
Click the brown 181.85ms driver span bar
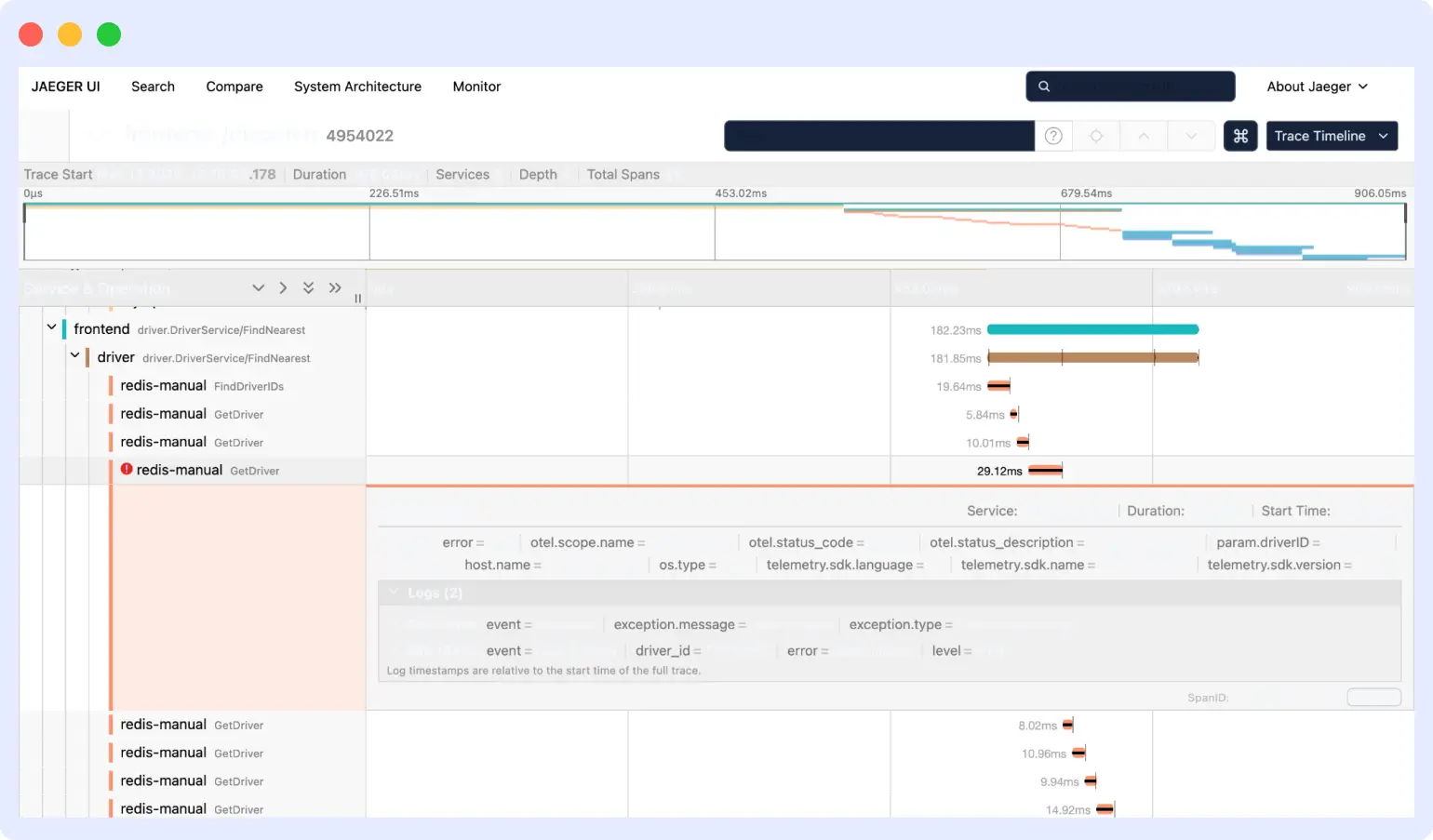point(1092,357)
